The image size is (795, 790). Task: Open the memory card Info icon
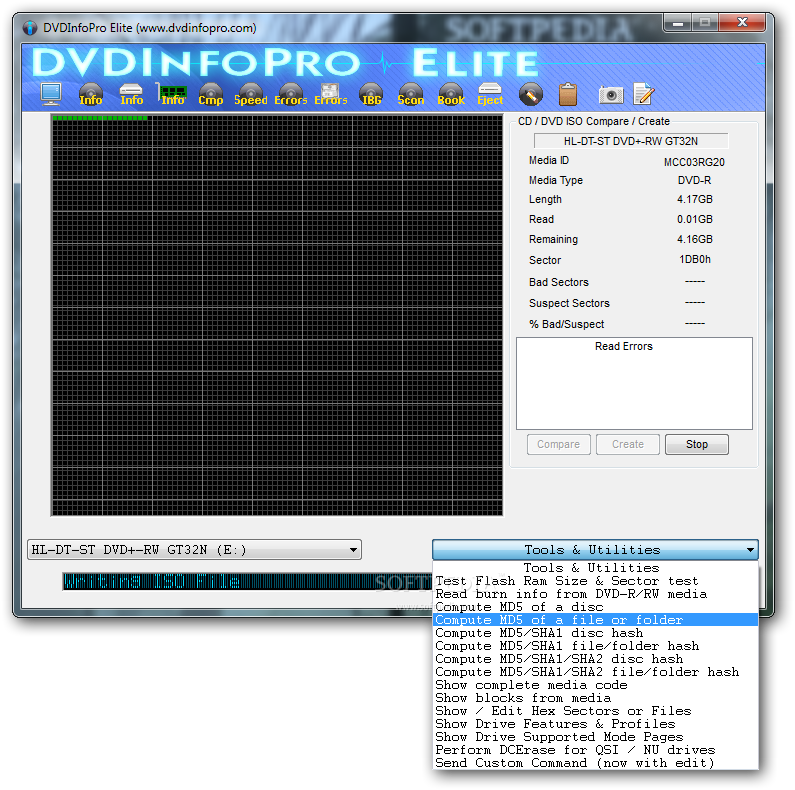[x=172, y=94]
